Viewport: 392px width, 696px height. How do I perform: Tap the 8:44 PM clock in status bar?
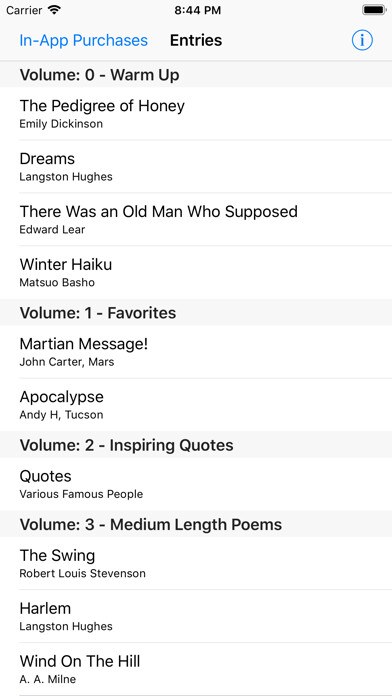(198, 10)
